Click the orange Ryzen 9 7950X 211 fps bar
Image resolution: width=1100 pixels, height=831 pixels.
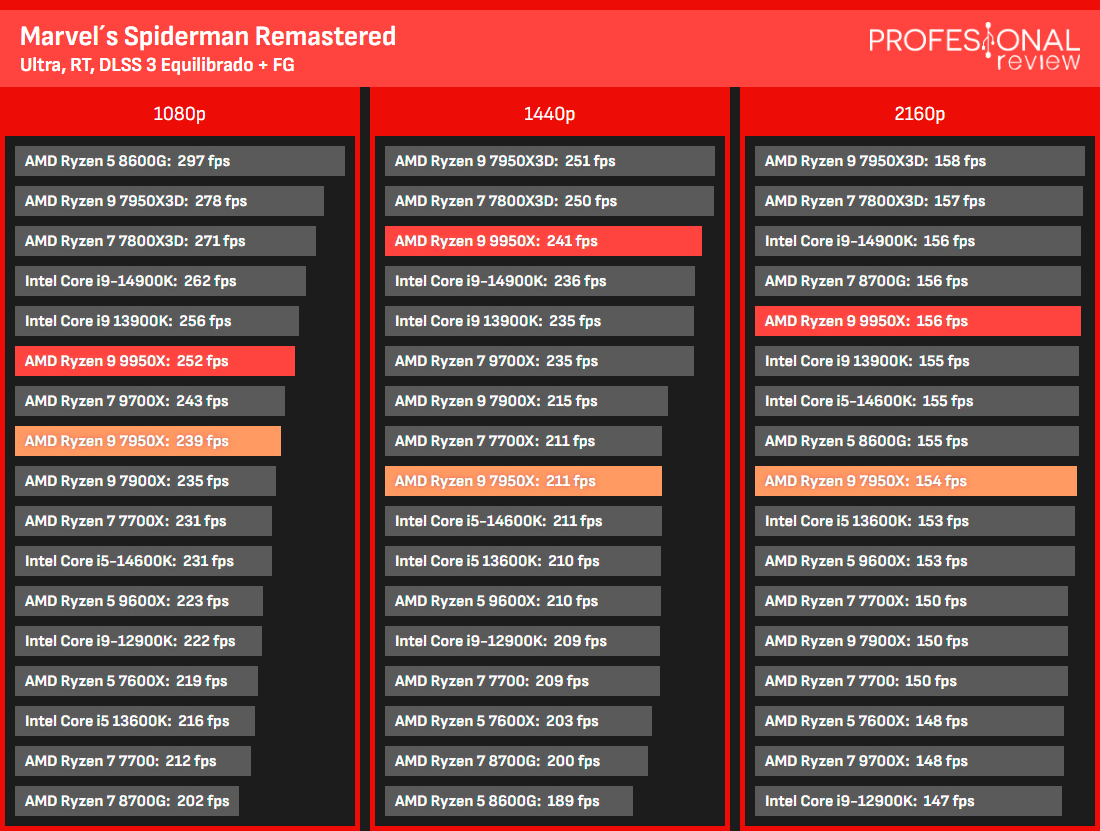523,480
